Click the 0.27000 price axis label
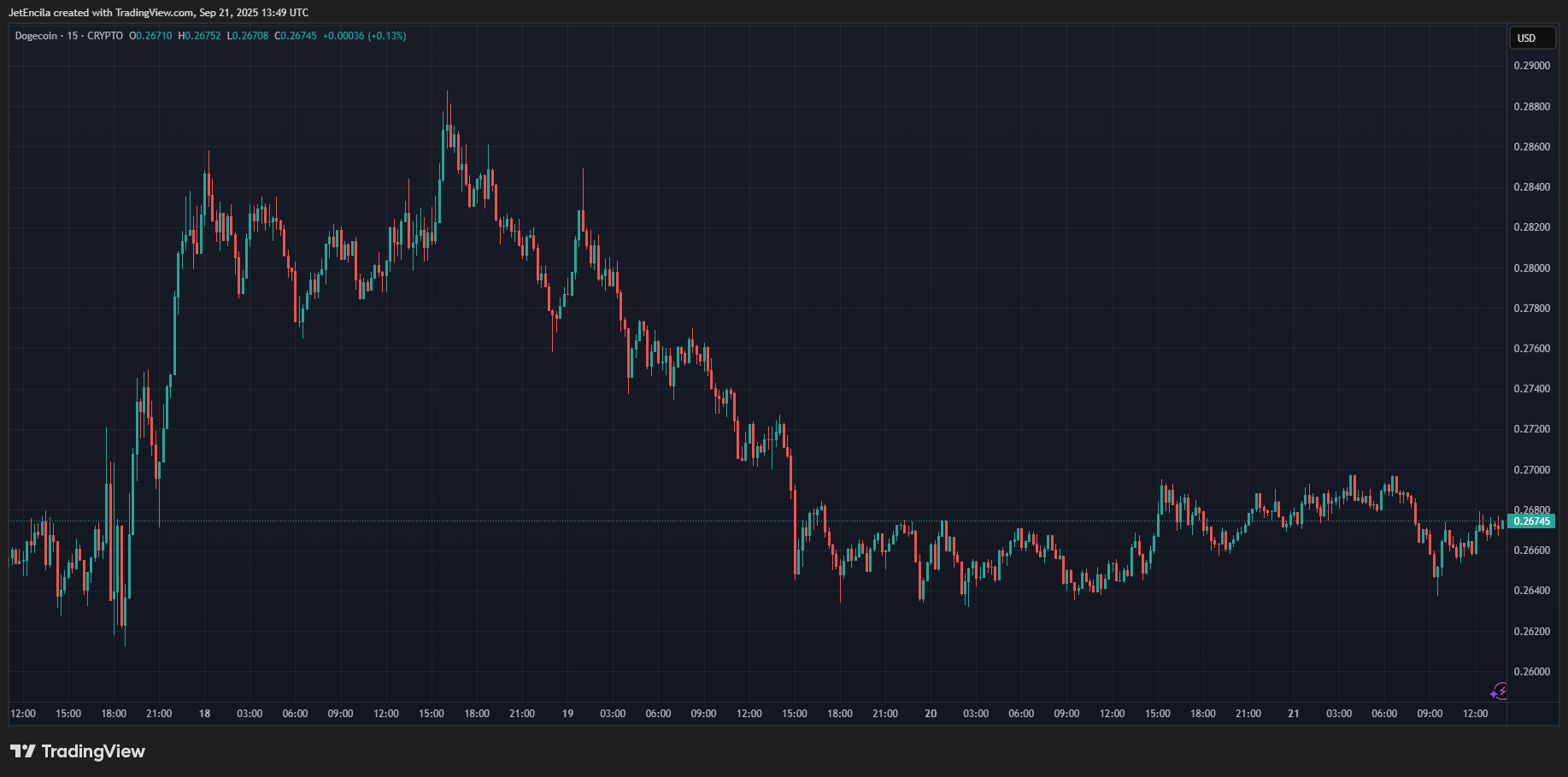 tap(1531, 470)
